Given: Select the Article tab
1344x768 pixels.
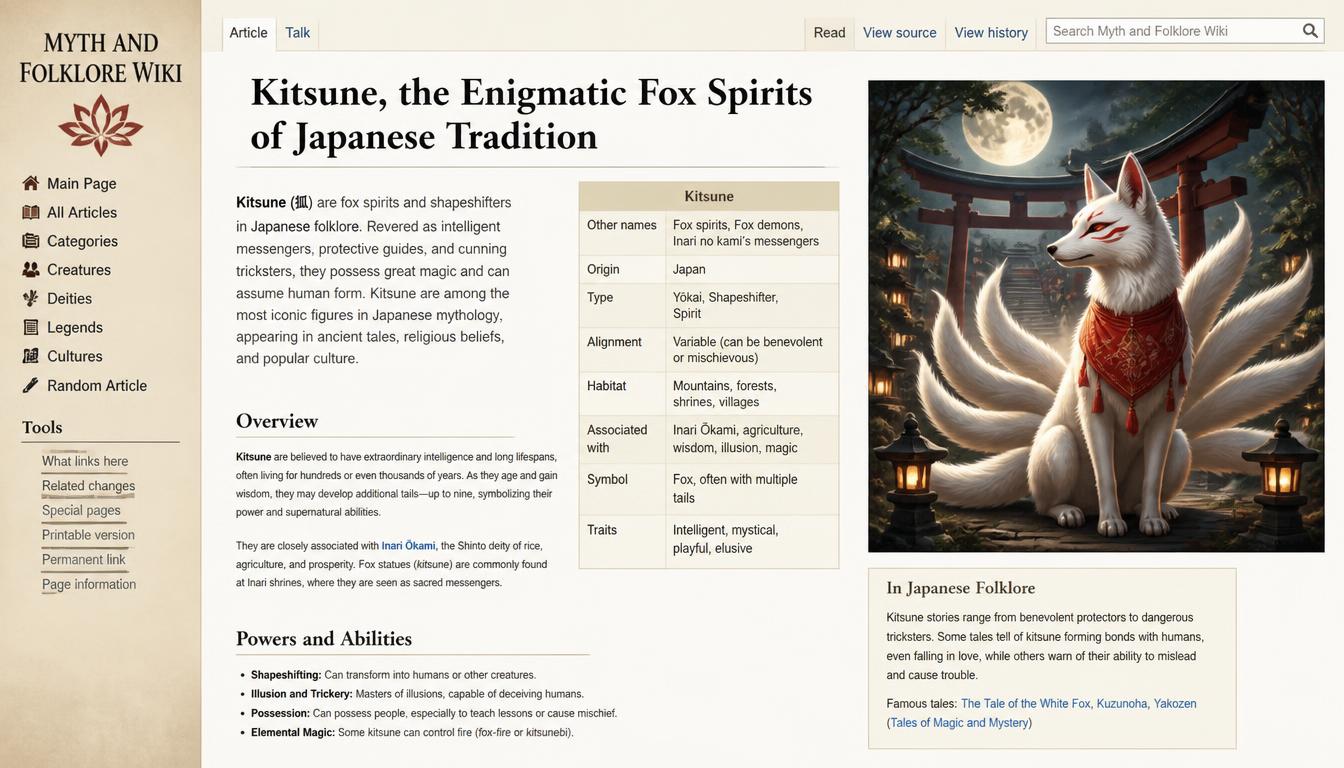Looking at the screenshot, I should point(249,33).
